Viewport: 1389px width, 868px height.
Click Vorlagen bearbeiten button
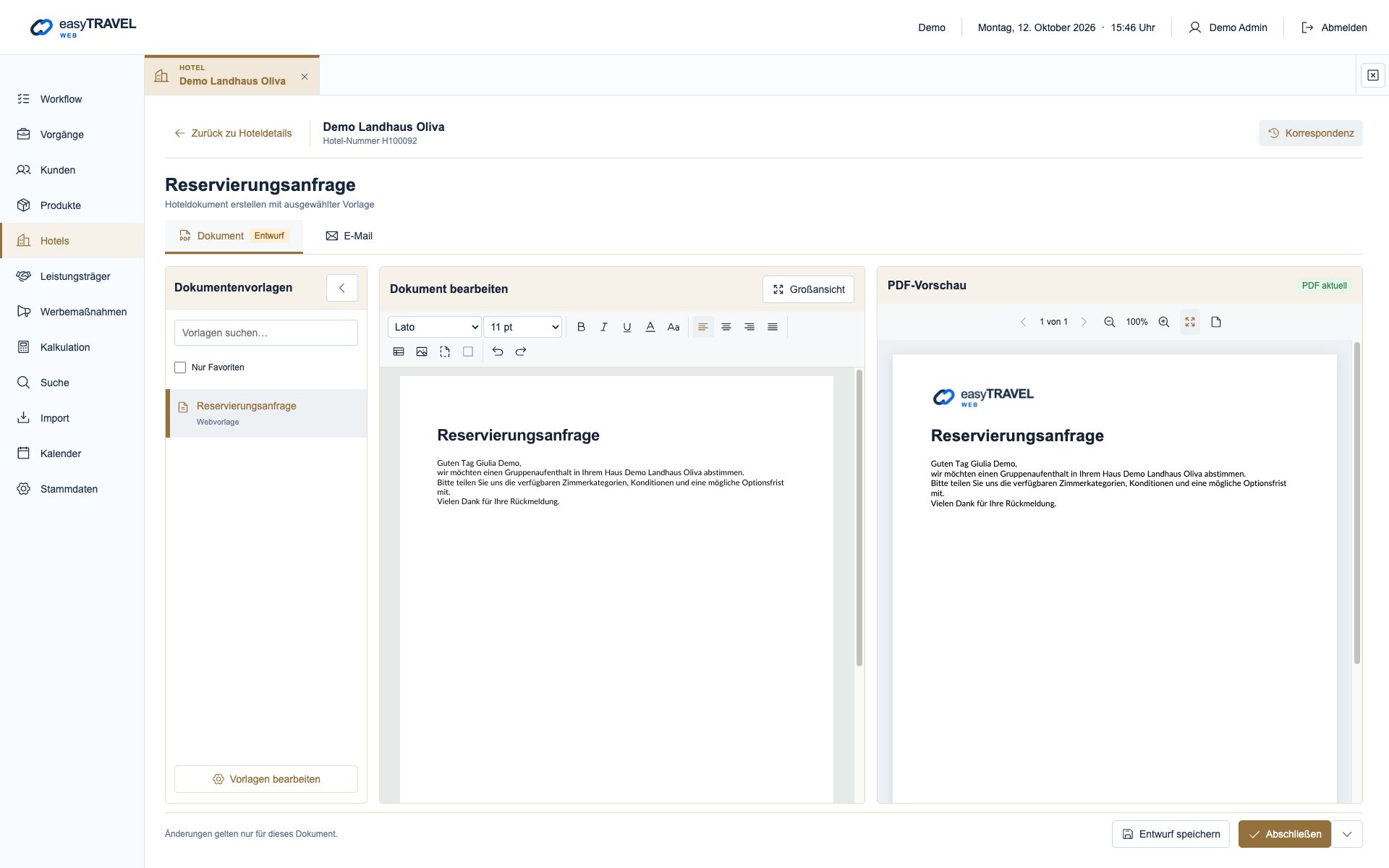point(266,779)
